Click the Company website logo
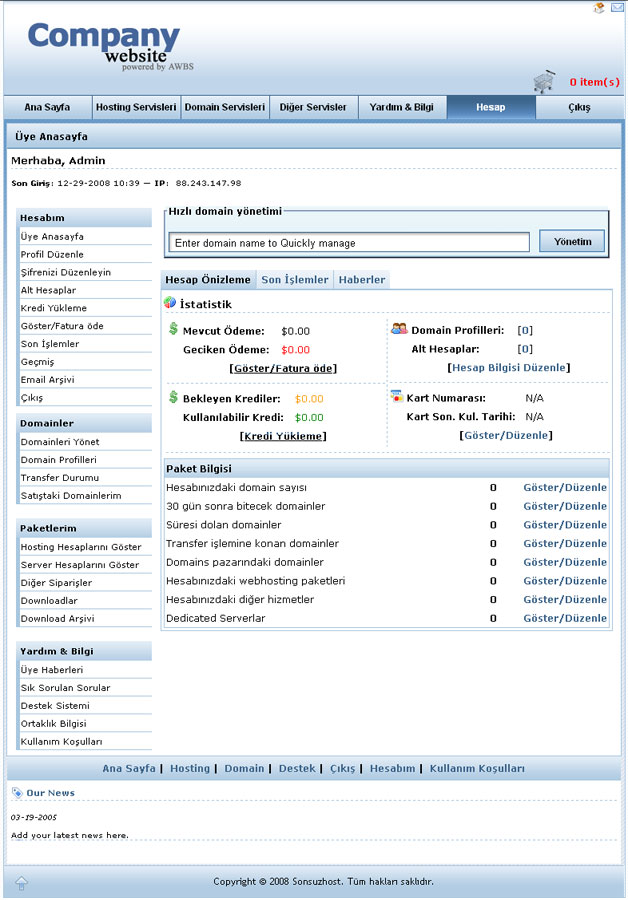The image size is (628, 900). [110, 46]
